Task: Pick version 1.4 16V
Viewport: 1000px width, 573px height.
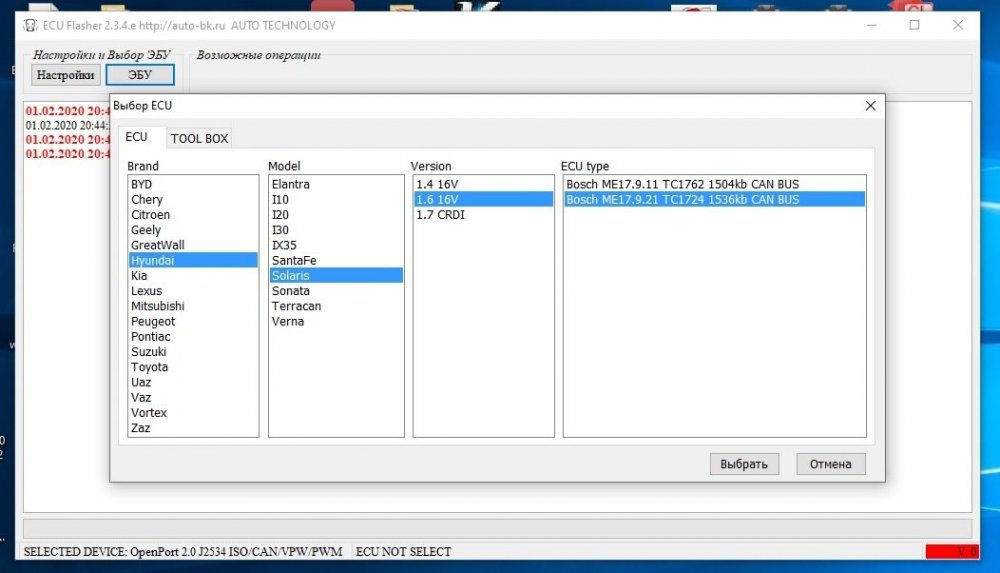Action: (483, 184)
